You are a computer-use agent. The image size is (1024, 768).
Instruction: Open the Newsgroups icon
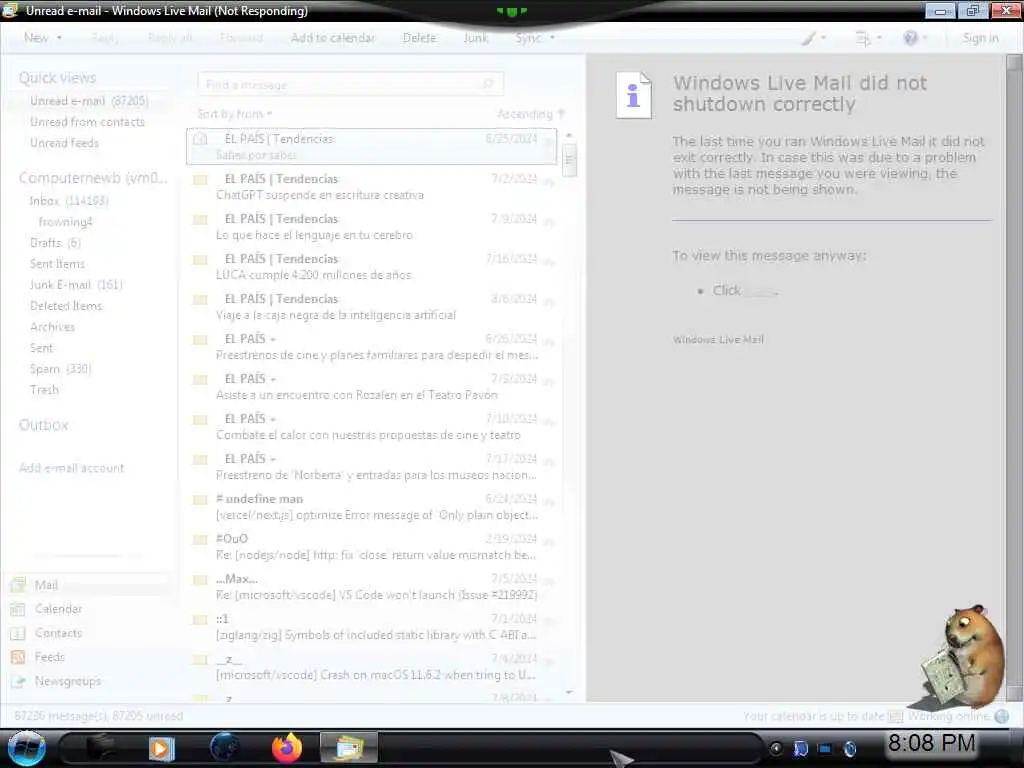pos(18,681)
